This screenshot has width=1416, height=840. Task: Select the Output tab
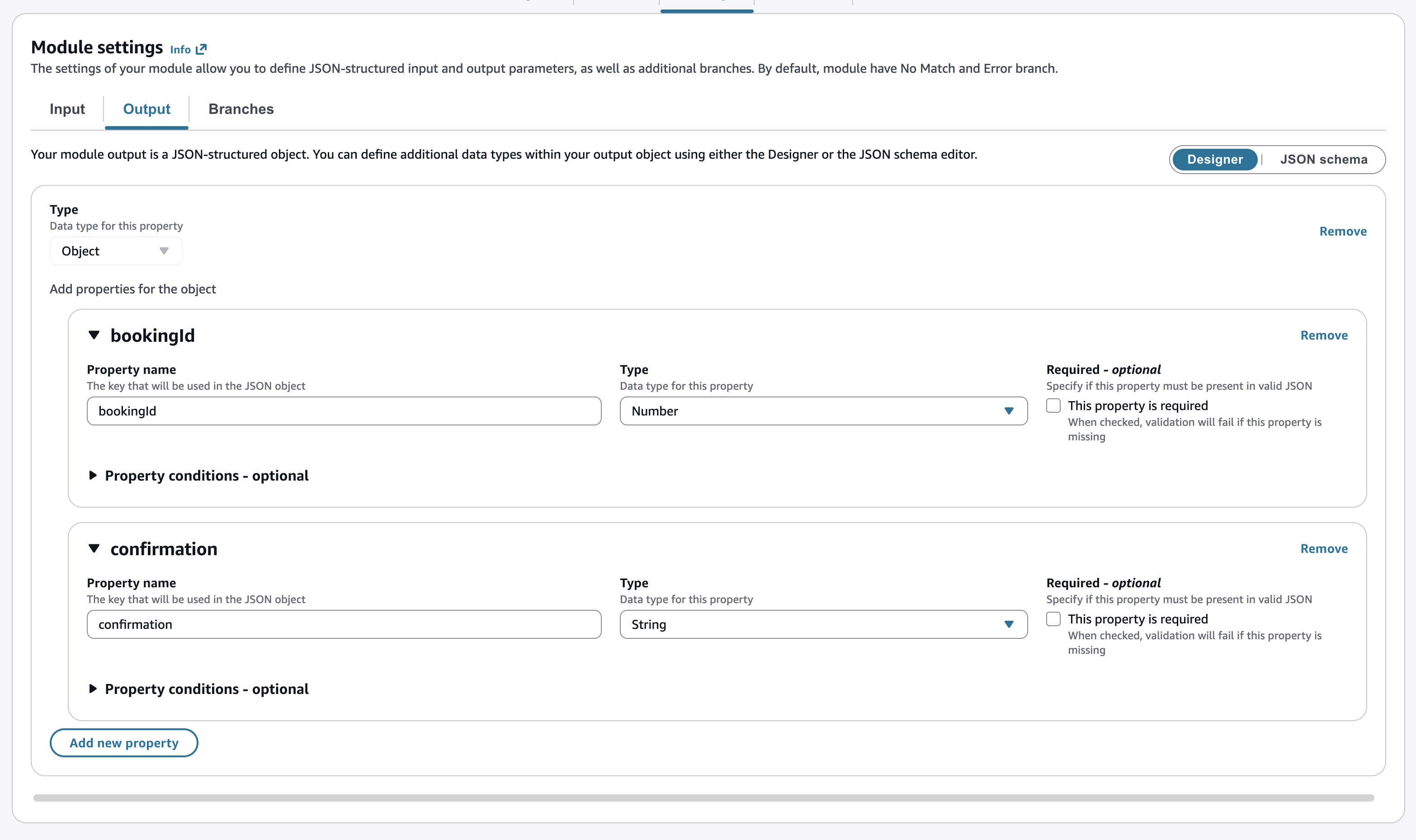146,109
